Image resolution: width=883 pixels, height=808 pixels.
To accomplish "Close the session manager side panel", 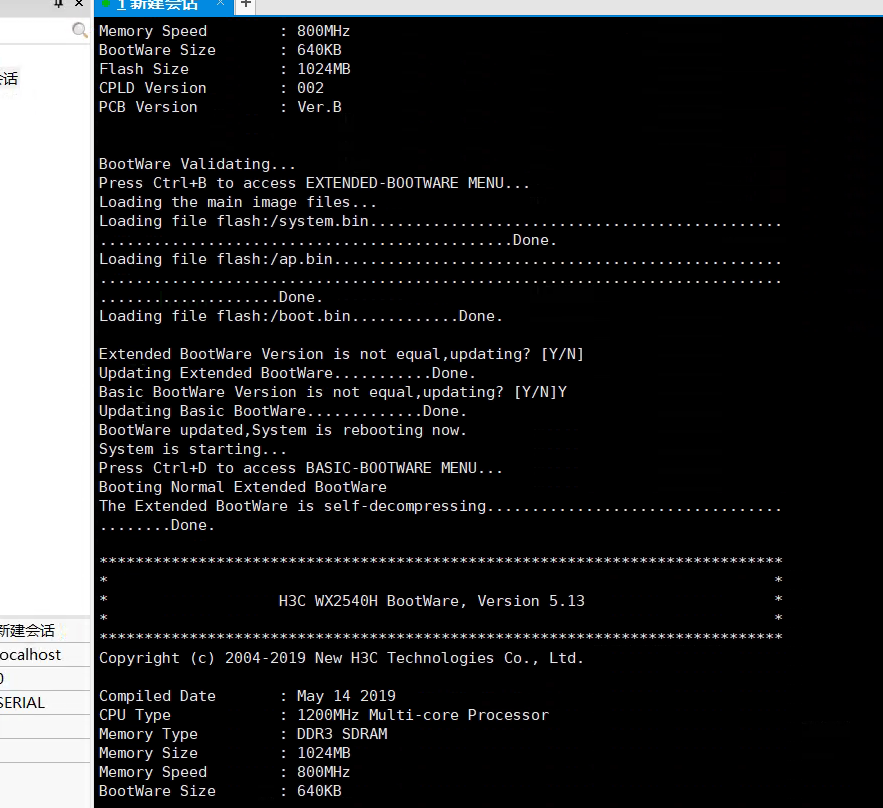I will pyautogui.click(x=79, y=3).
